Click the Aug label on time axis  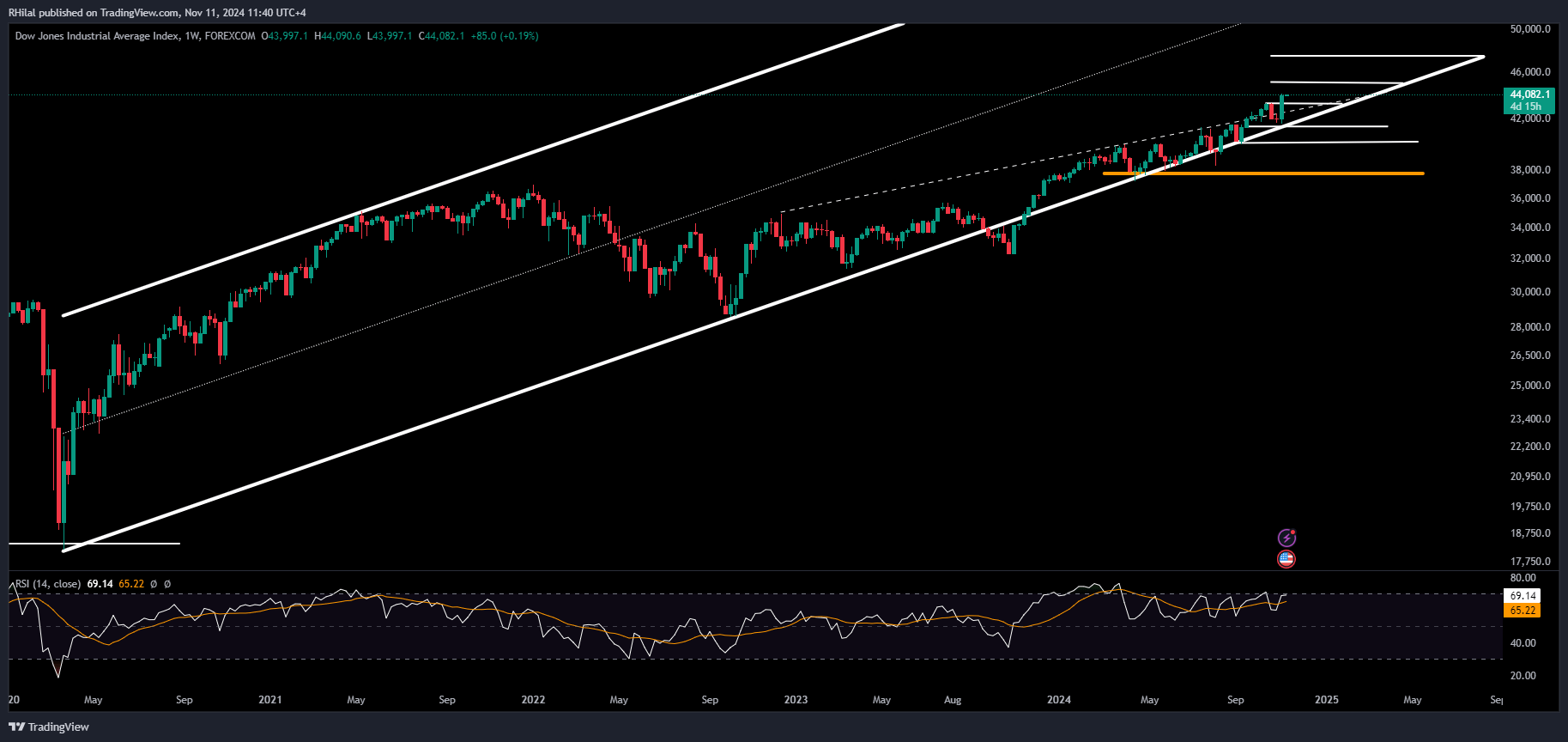point(953,700)
